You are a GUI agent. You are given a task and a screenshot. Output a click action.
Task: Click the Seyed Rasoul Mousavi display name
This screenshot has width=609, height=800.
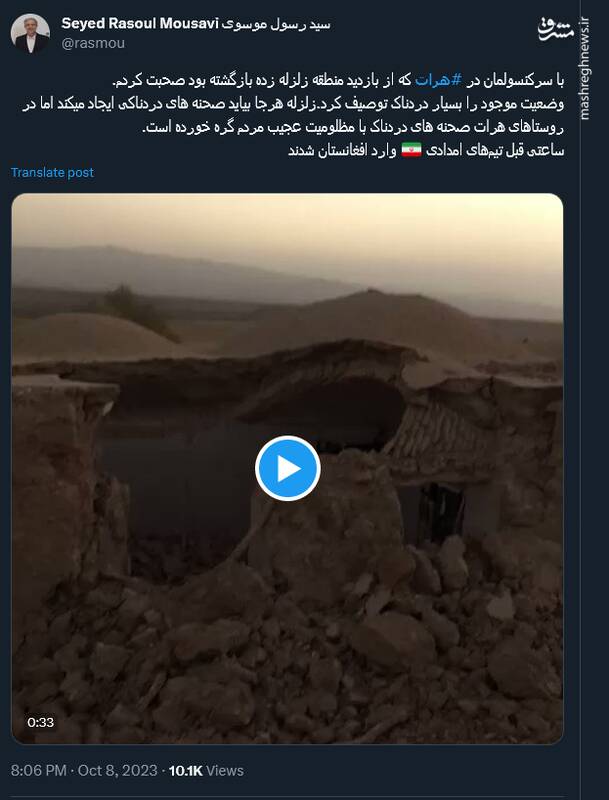pyautogui.click(x=140, y=23)
